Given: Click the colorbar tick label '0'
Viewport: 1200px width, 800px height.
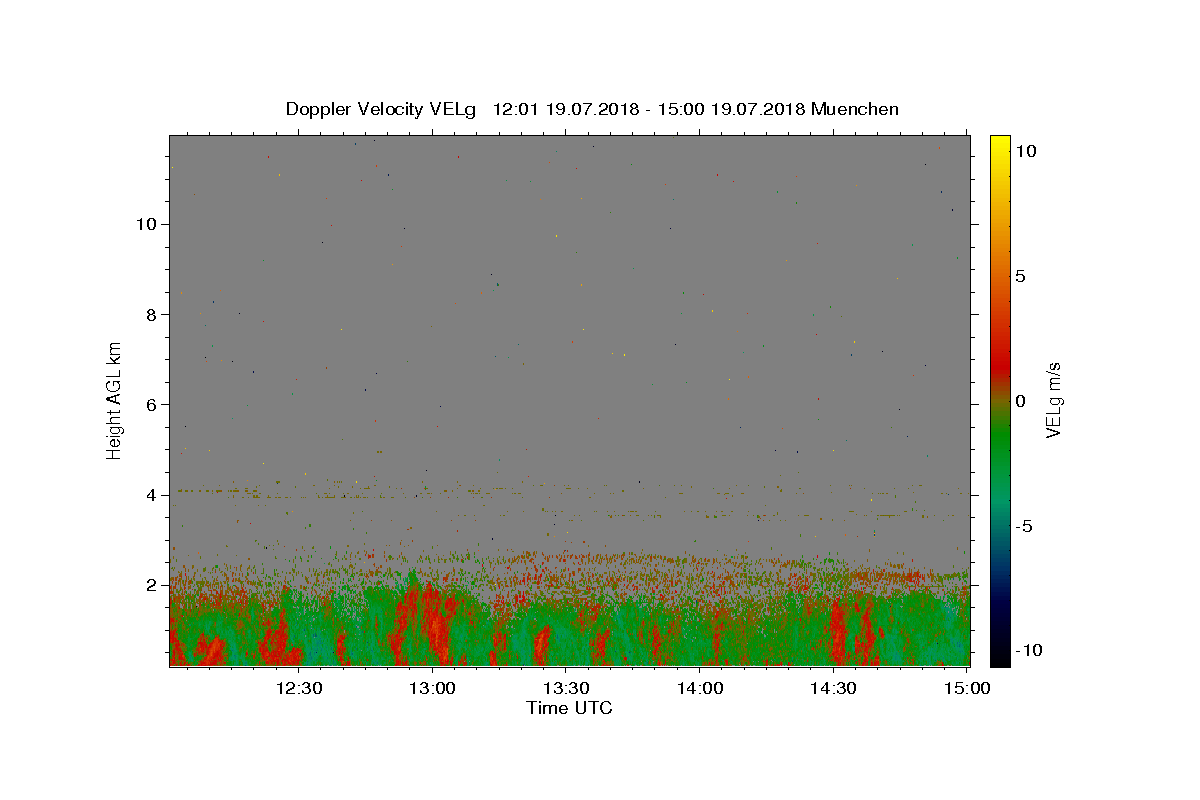Looking at the screenshot, I should point(1021,401).
